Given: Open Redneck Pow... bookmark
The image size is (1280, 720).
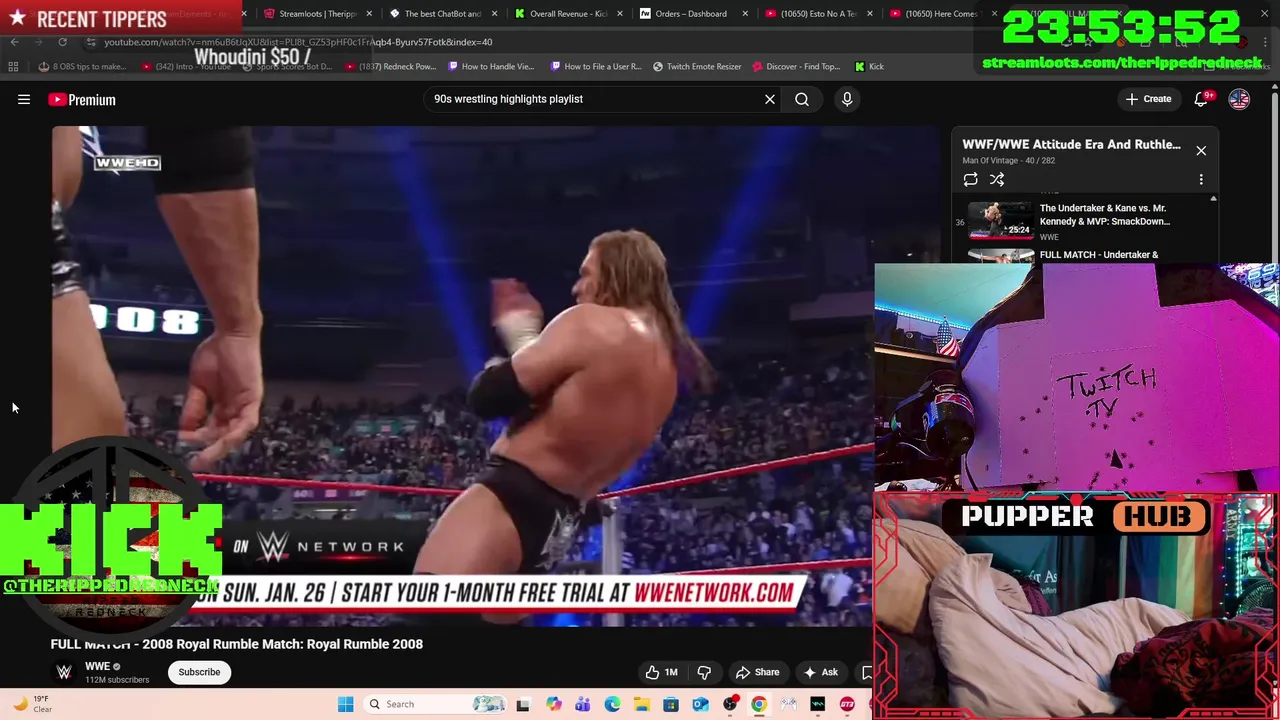Looking at the screenshot, I should point(392,66).
